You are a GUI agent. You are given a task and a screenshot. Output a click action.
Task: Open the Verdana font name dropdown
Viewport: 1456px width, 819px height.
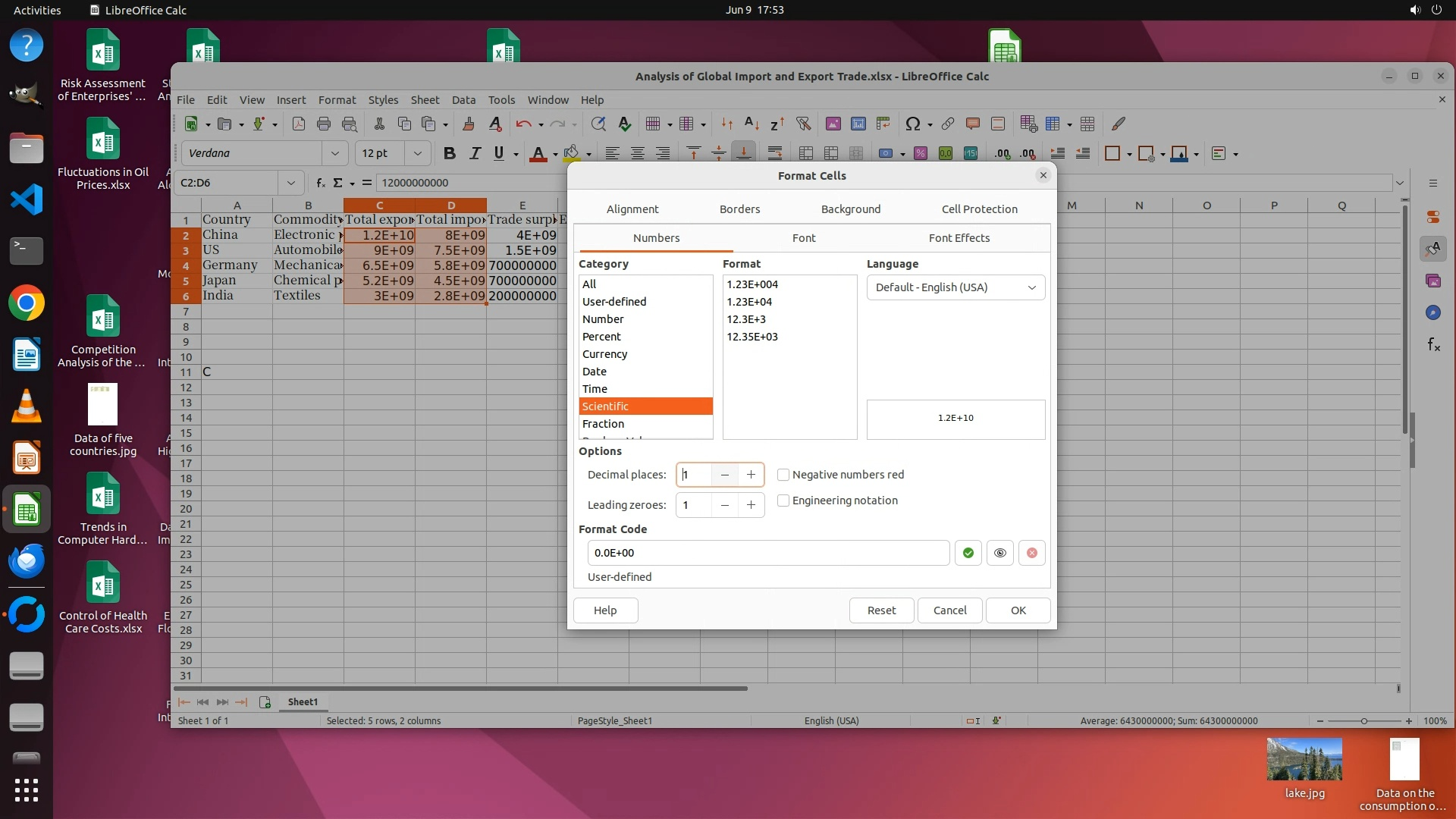tap(334, 153)
